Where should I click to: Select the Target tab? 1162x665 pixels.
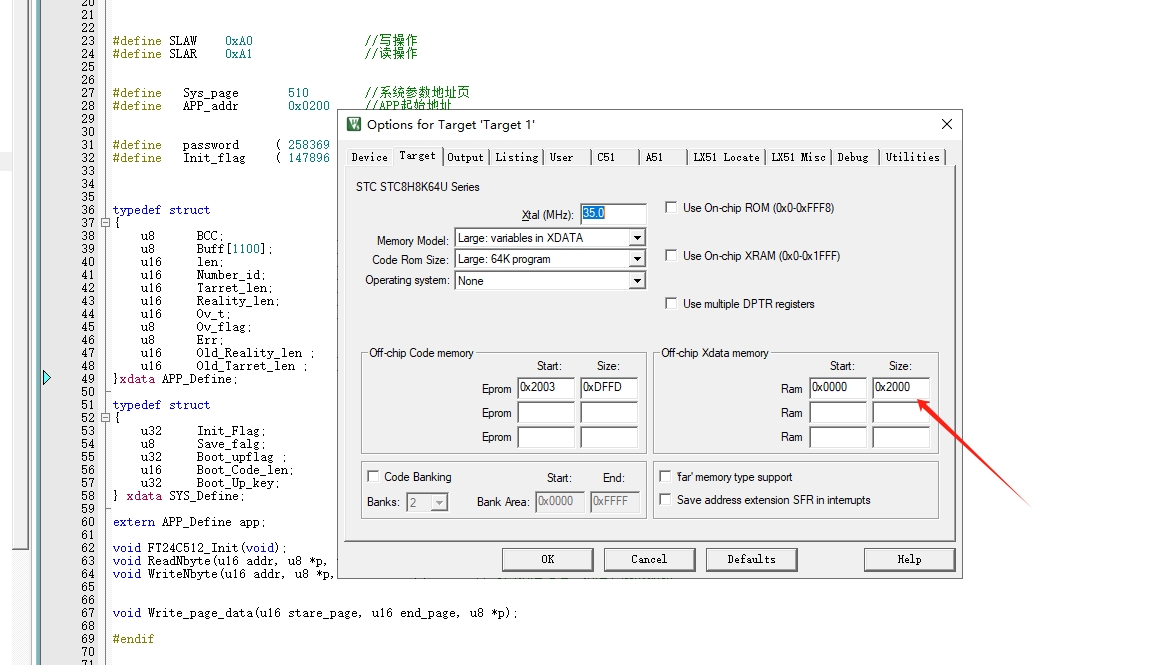pyautogui.click(x=417, y=156)
